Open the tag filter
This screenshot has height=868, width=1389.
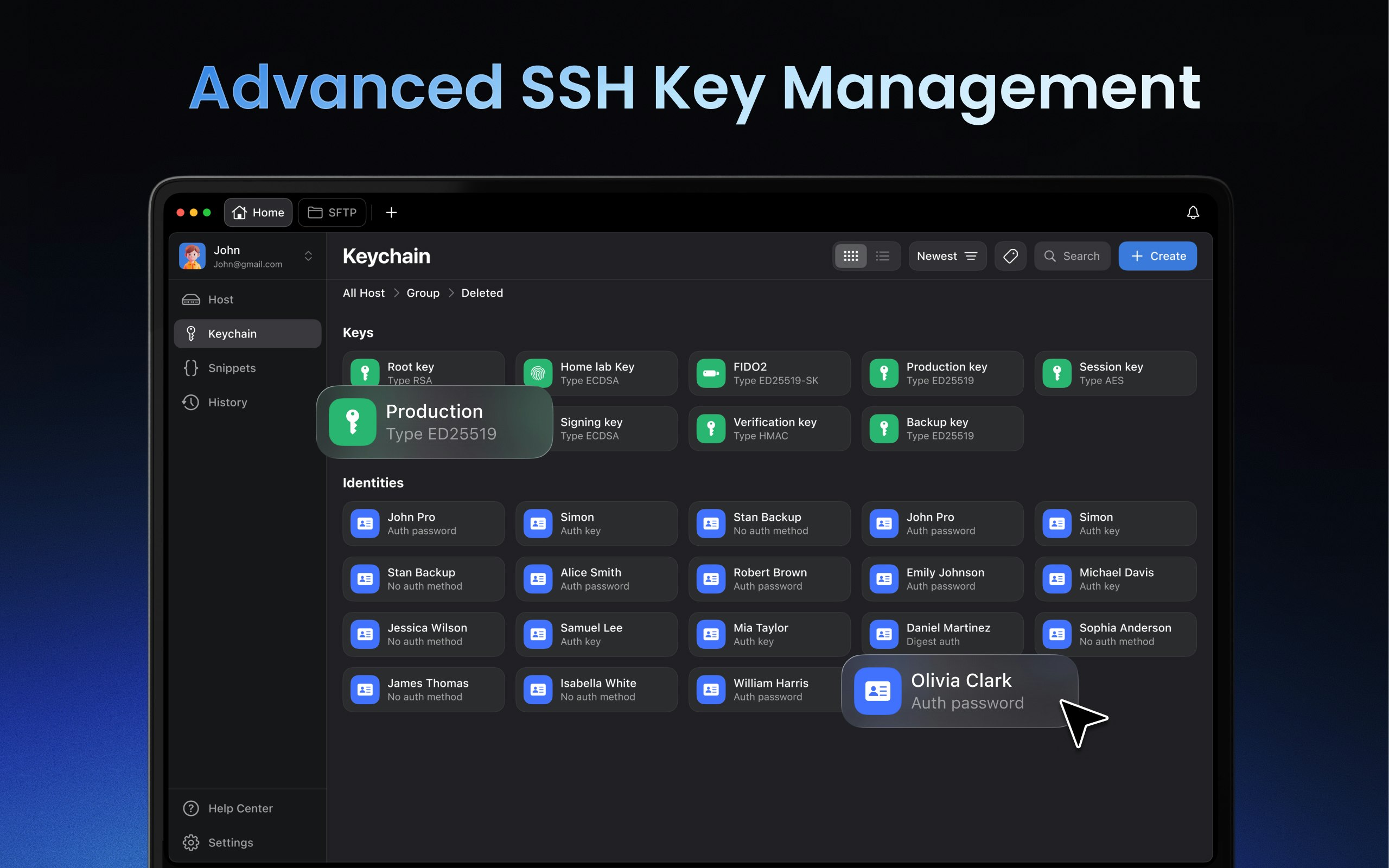coord(1010,256)
